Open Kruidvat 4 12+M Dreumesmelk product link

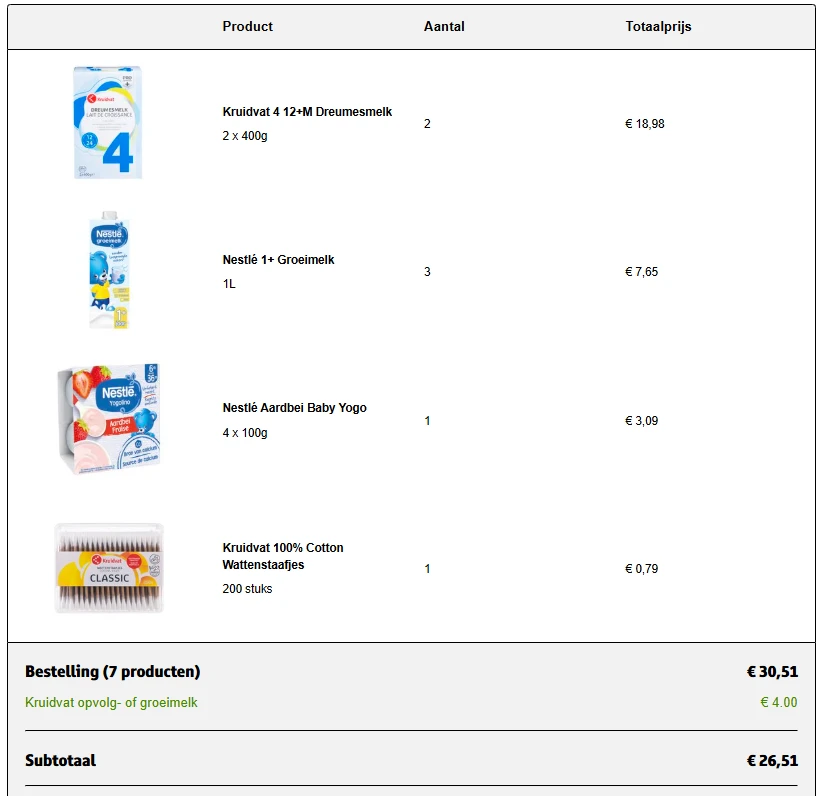[307, 112]
